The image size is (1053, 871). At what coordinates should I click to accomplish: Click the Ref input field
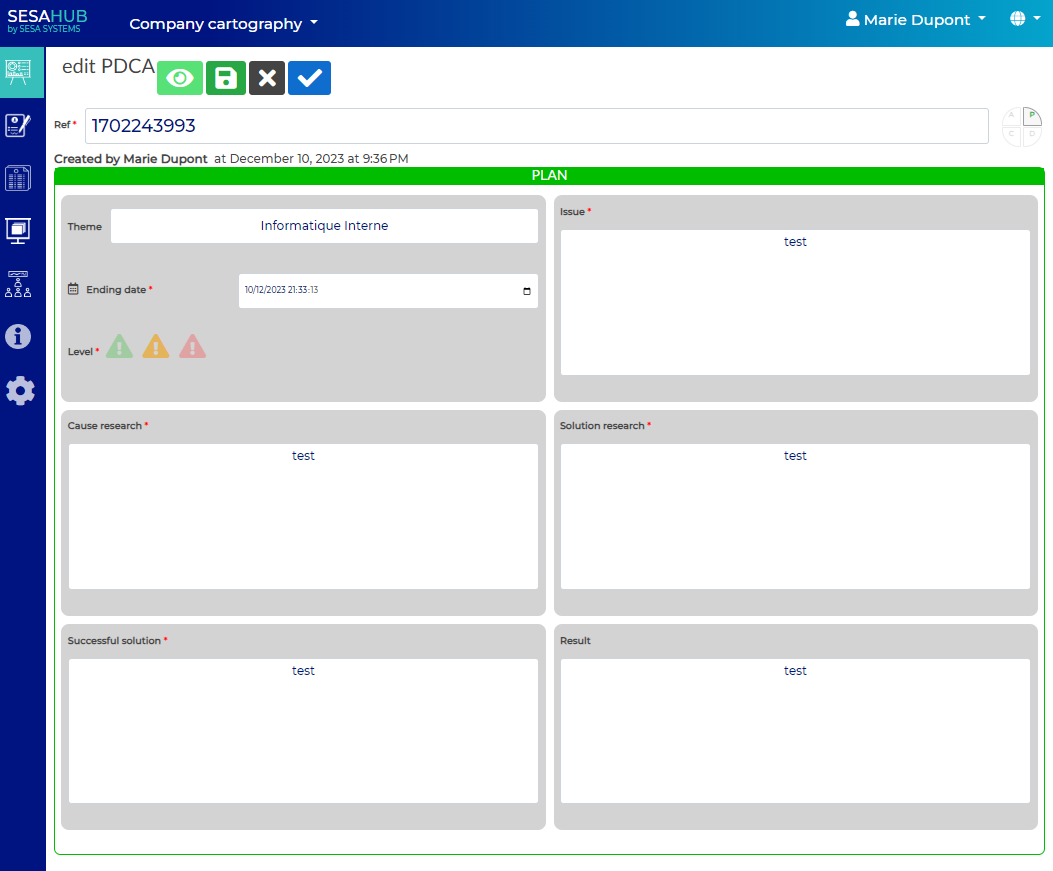click(x=536, y=126)
